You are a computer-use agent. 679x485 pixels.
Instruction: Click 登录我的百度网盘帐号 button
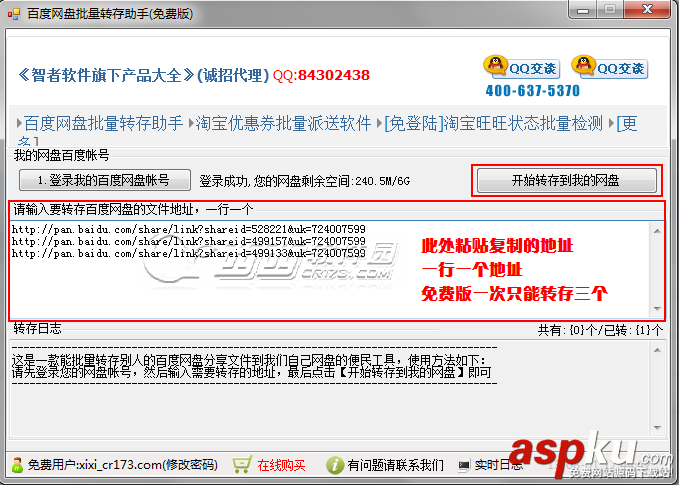pos(105,180)
